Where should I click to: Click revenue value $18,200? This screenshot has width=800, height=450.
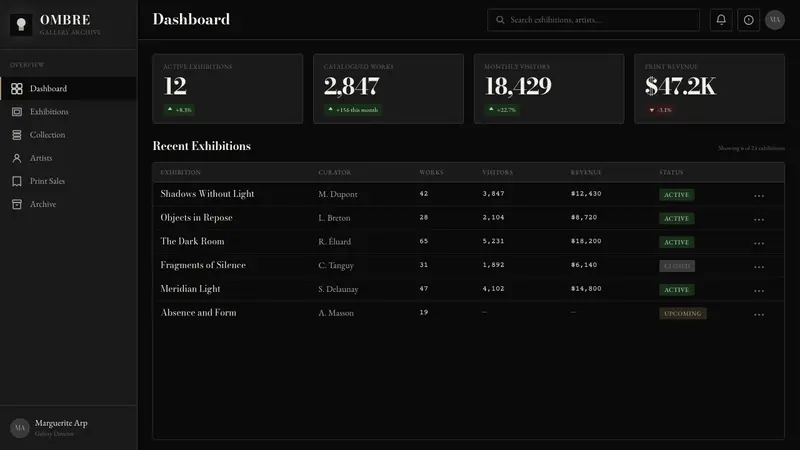586,241
